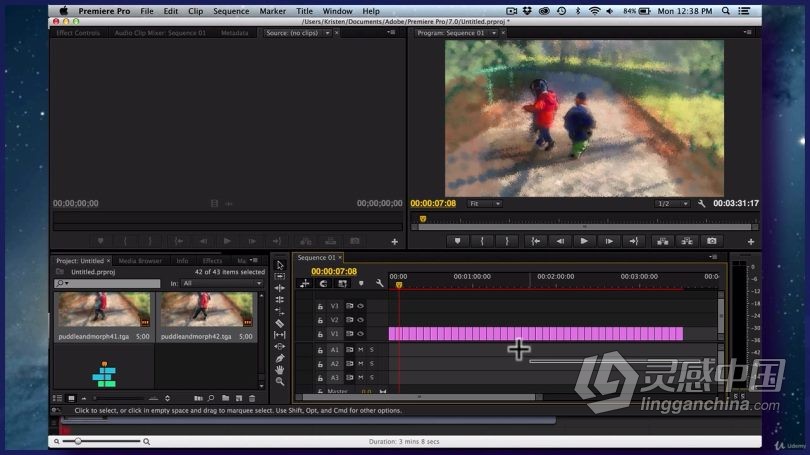Select the Razor tool
The width and height of the screenshot is (810, 455).
(x=279, y=323)
